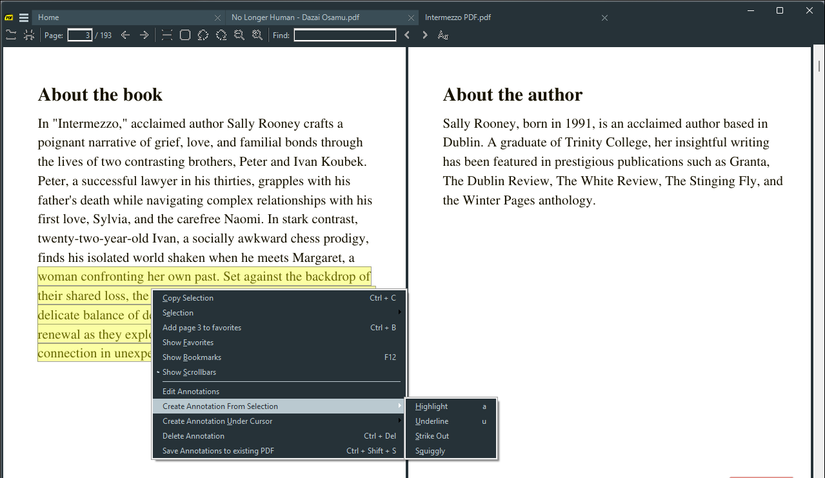This screenshot has width=825, height=478.
Task: Choose Delete Annotation menu entry
Action: click(279, 436)
